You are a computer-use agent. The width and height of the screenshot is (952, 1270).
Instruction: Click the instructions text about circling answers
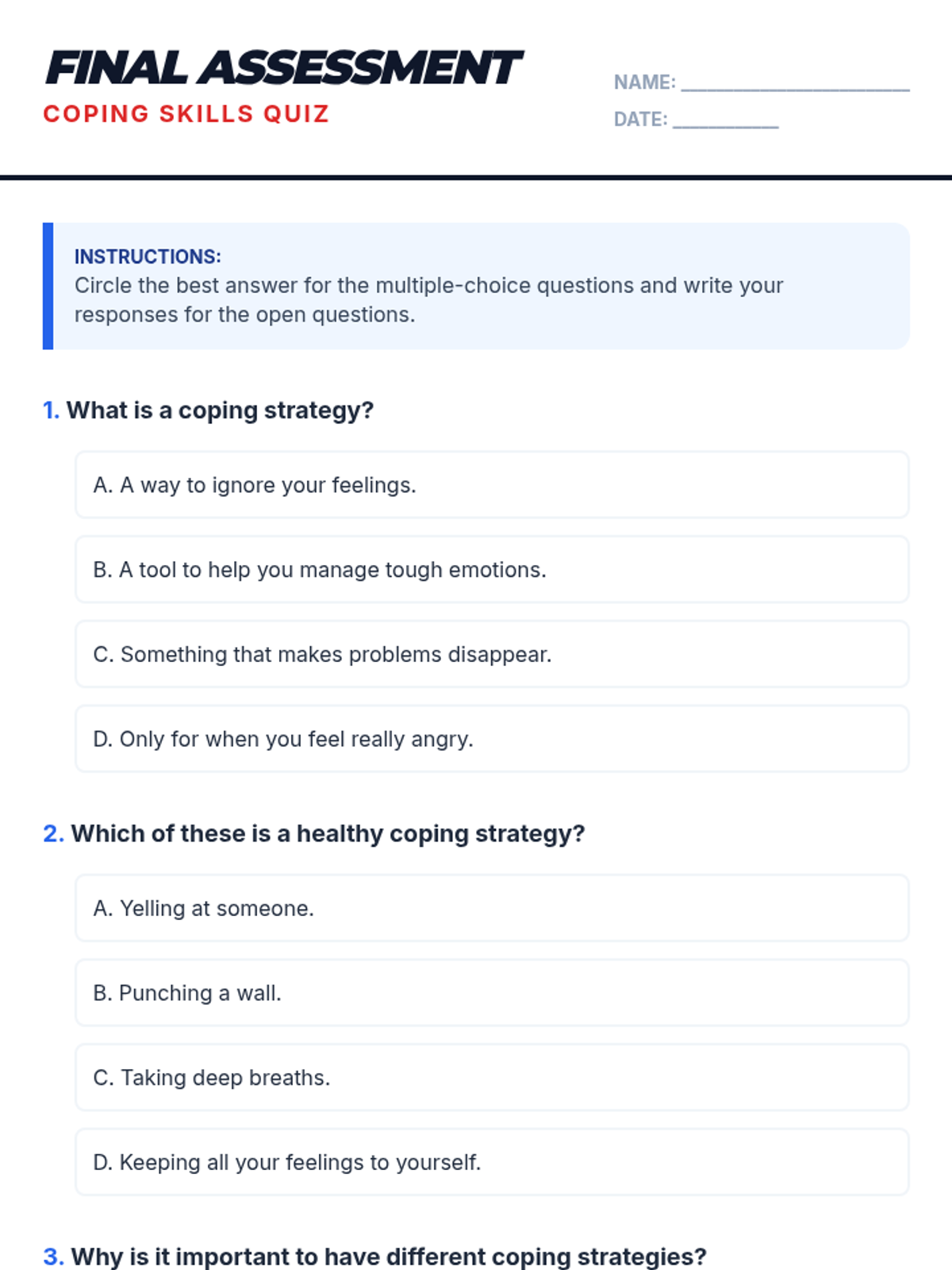point(428,300)
